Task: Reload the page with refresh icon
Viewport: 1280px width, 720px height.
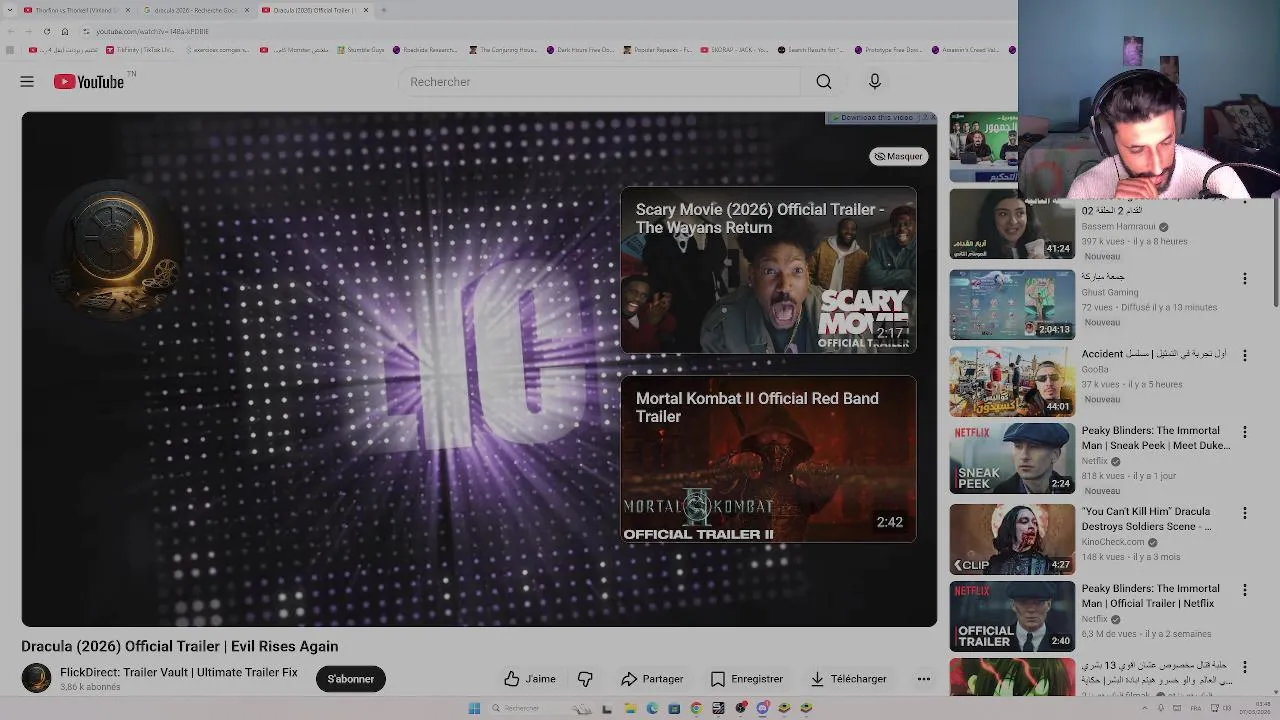Action: click(46, 31)
